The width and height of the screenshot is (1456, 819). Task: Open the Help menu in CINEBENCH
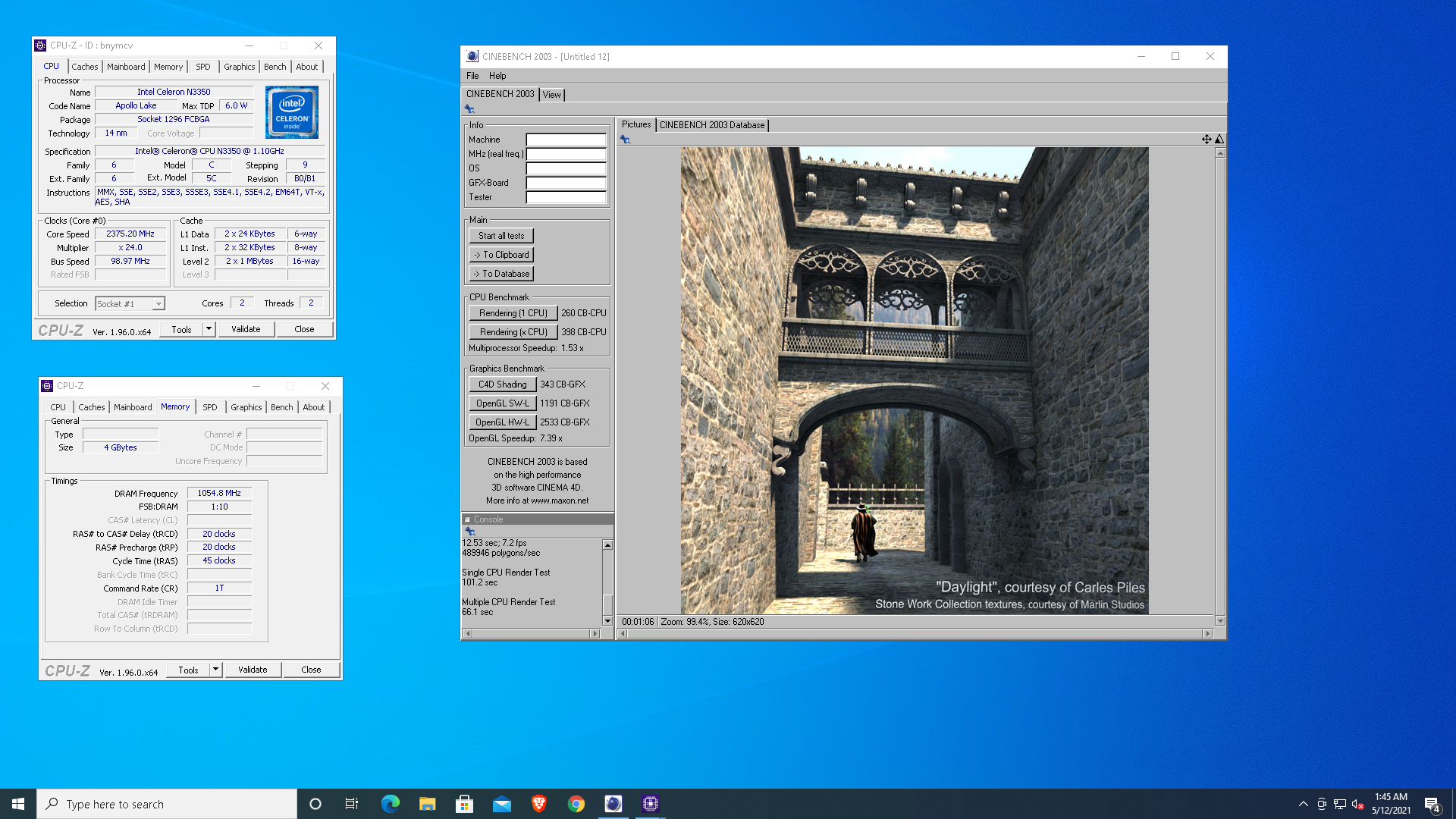point(497,76)
